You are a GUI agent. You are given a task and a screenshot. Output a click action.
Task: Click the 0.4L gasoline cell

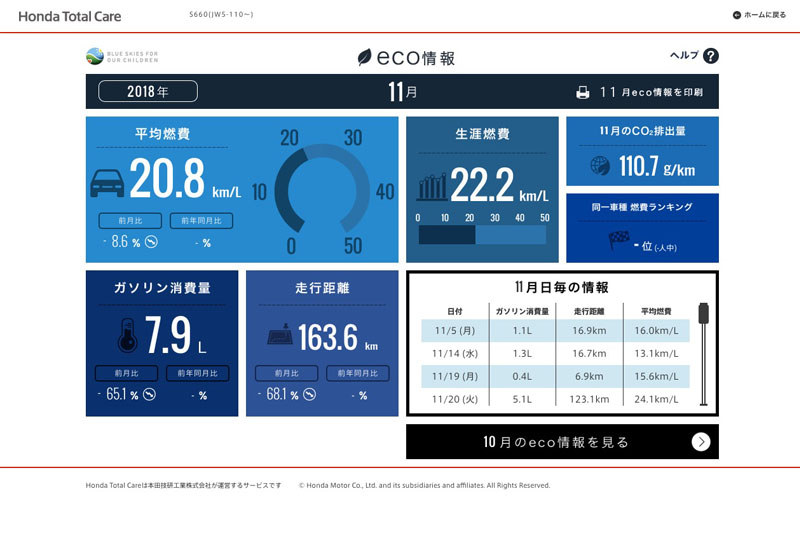pyautogui.click(x=522, y=376)
